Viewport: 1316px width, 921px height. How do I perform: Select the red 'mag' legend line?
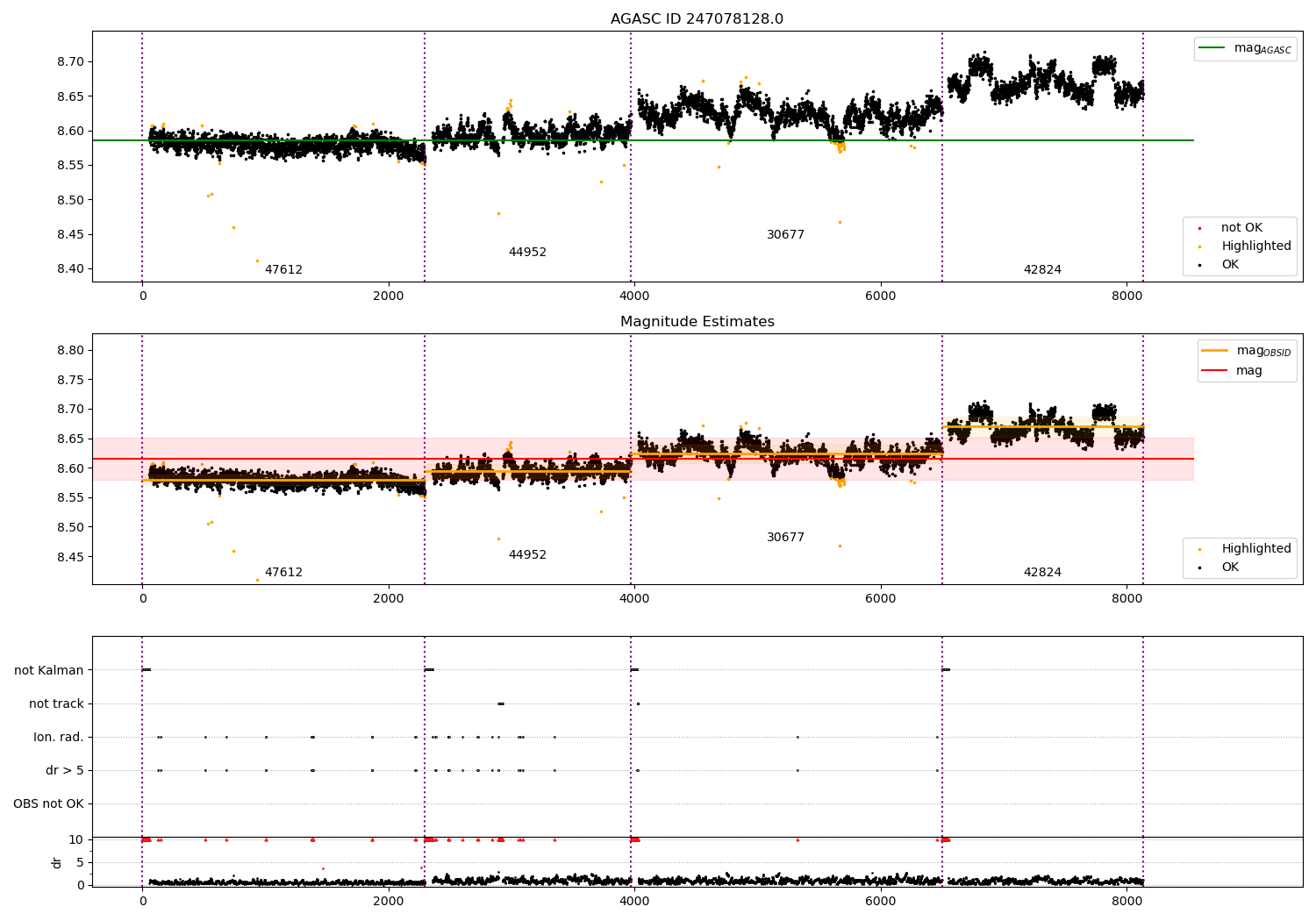click(1215, 371)
